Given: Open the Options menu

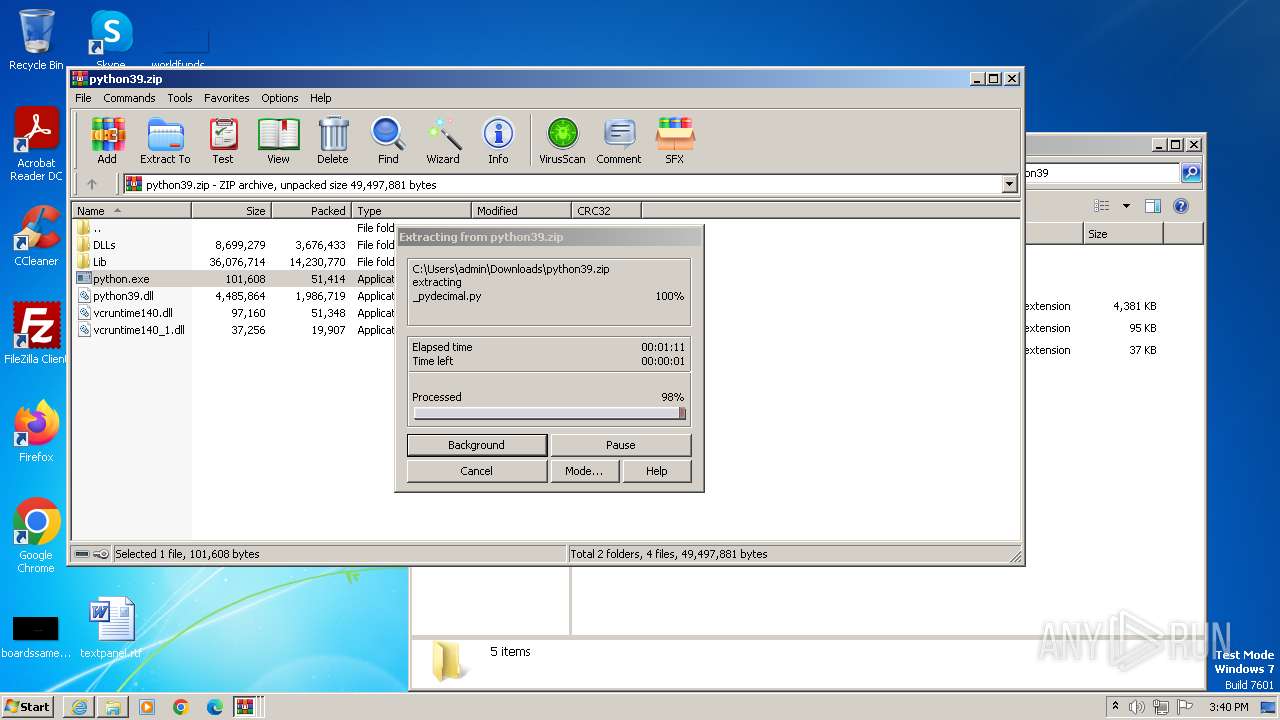Looking at the screenshot, I should click(280, 98).
